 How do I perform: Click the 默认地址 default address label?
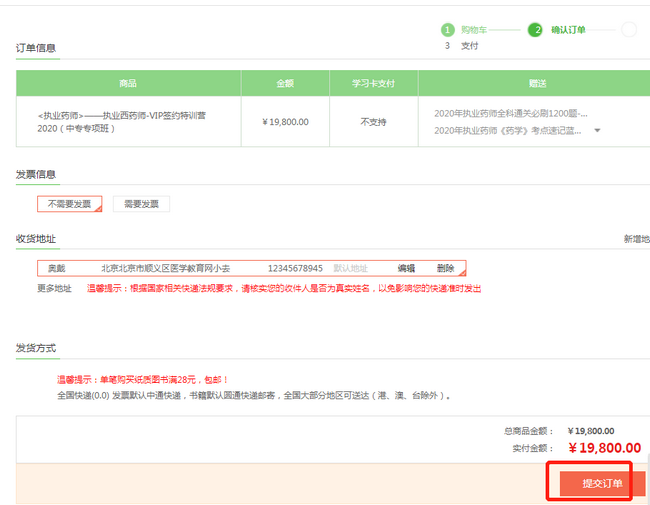click(x=351, y=268)
